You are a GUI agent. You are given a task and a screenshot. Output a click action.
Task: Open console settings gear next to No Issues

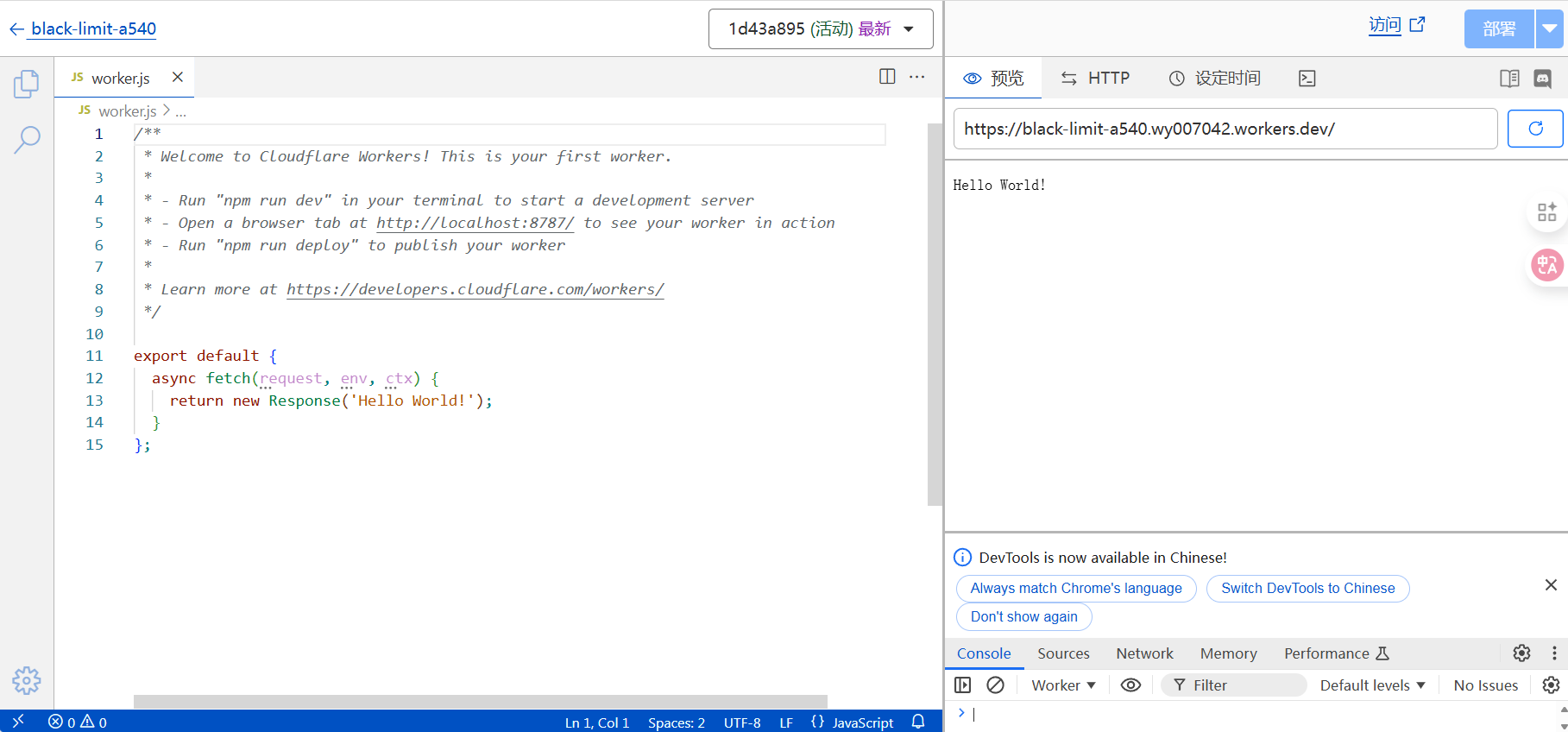point(1551,685)
